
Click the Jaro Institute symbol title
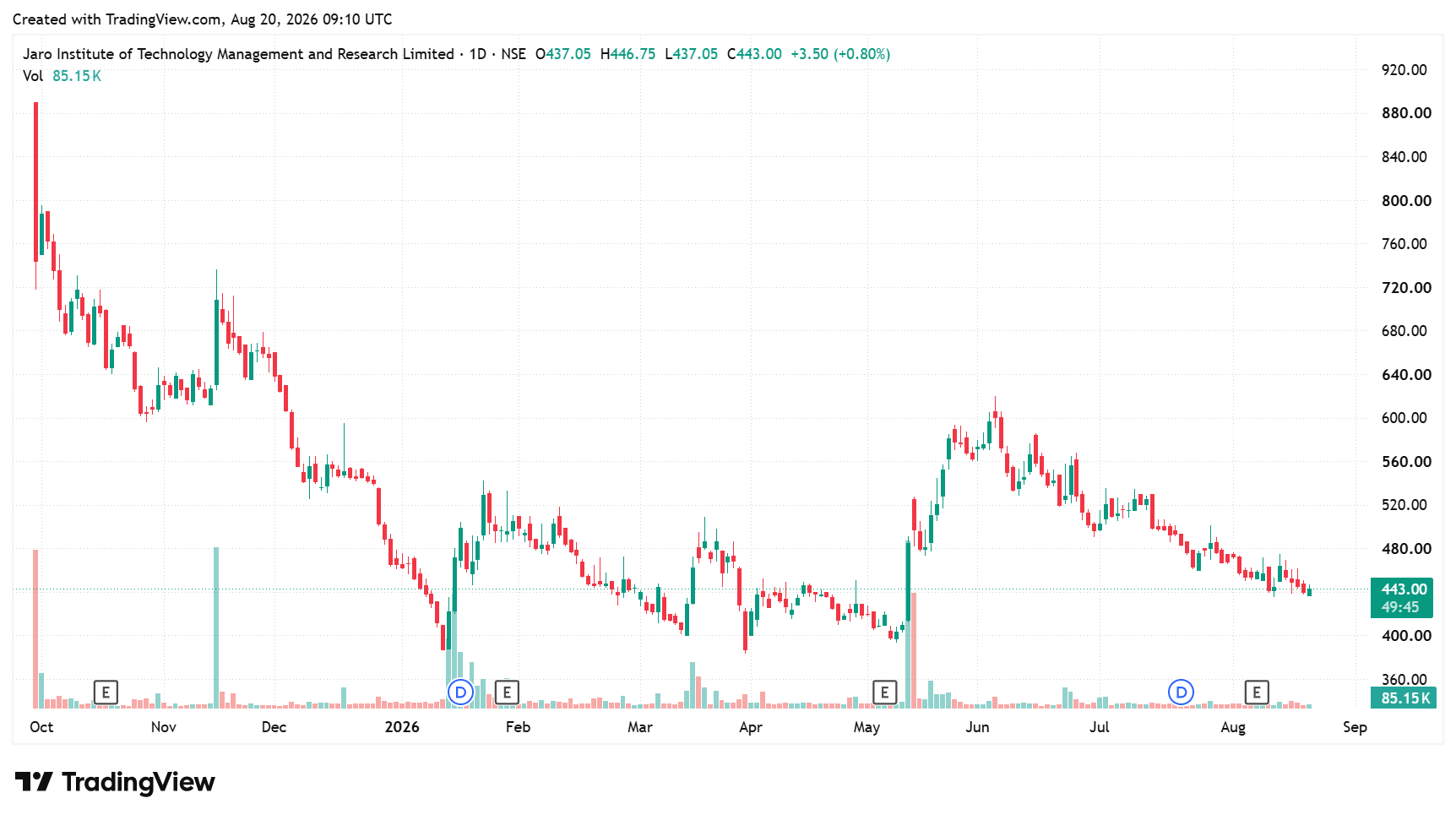coord(238,54)
